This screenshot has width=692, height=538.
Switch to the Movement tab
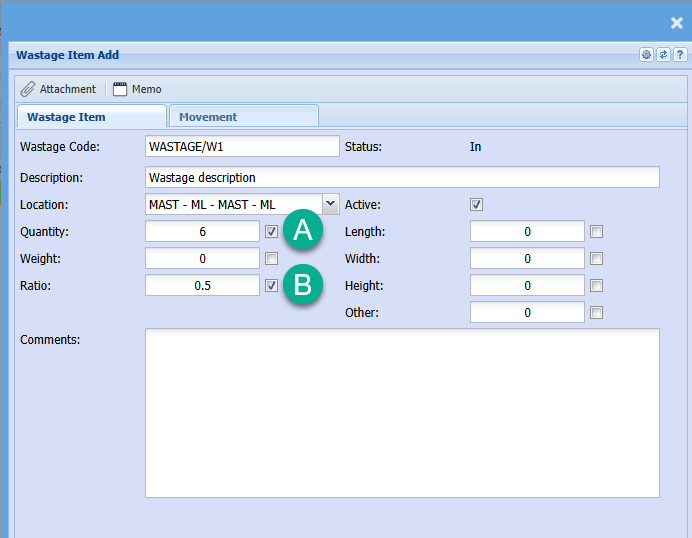pos(243,117)
